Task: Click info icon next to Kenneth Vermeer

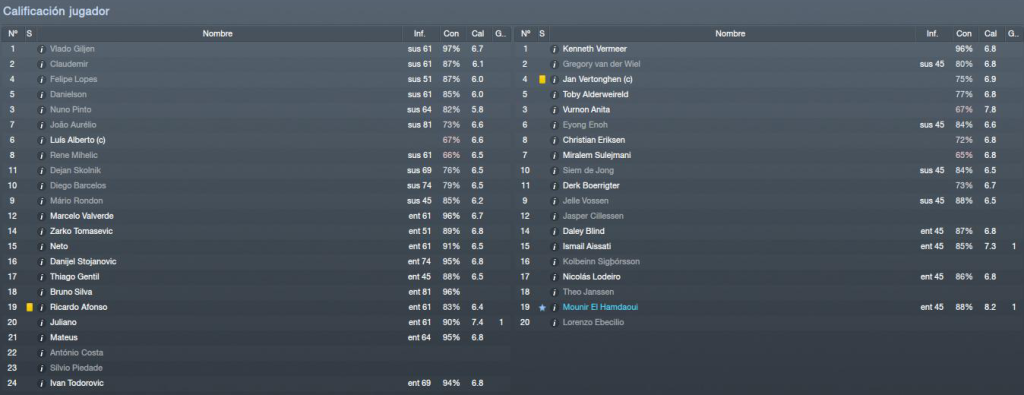Action: coord(555,49)
